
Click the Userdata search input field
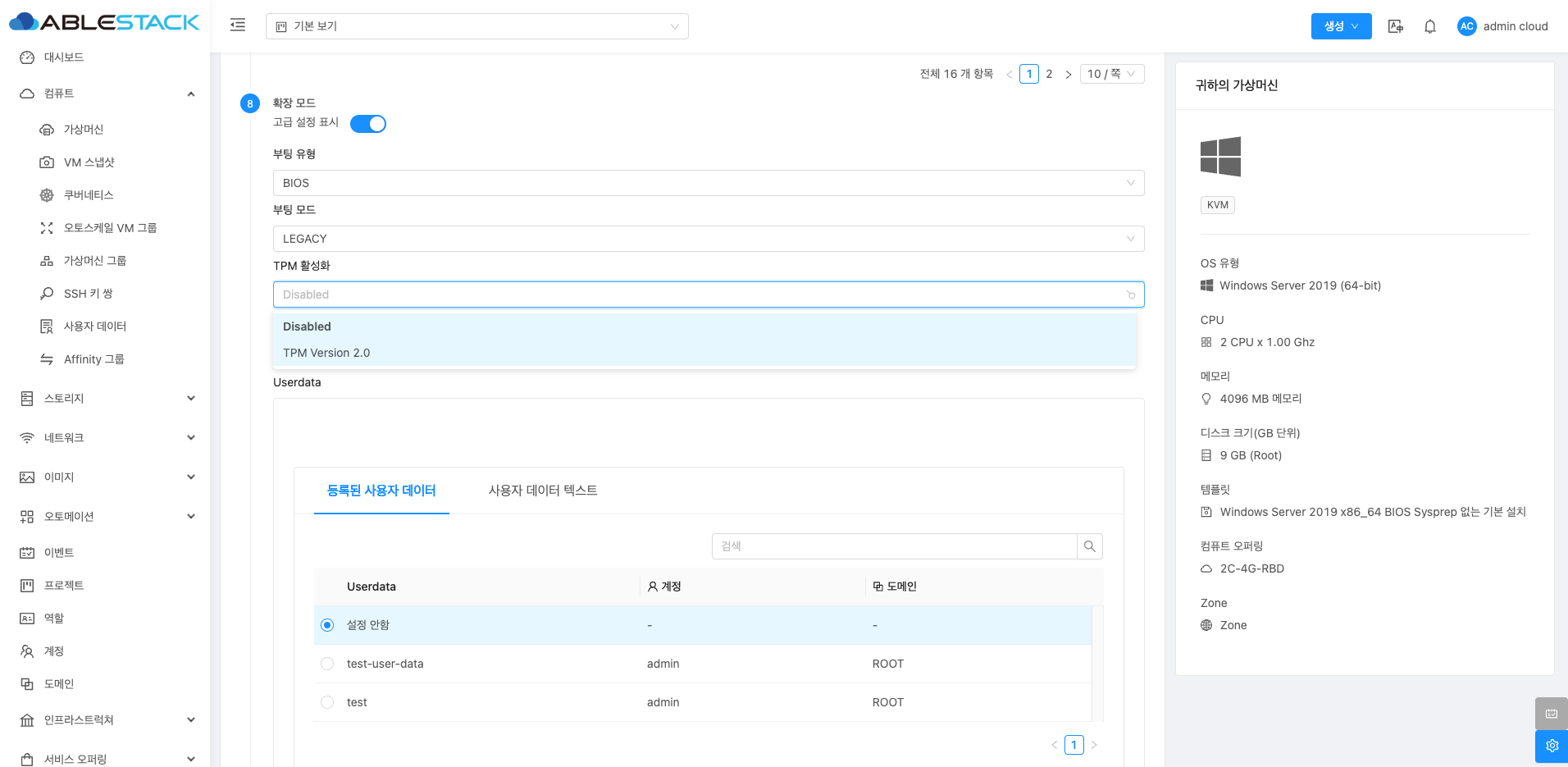click(x=894, y=546)
